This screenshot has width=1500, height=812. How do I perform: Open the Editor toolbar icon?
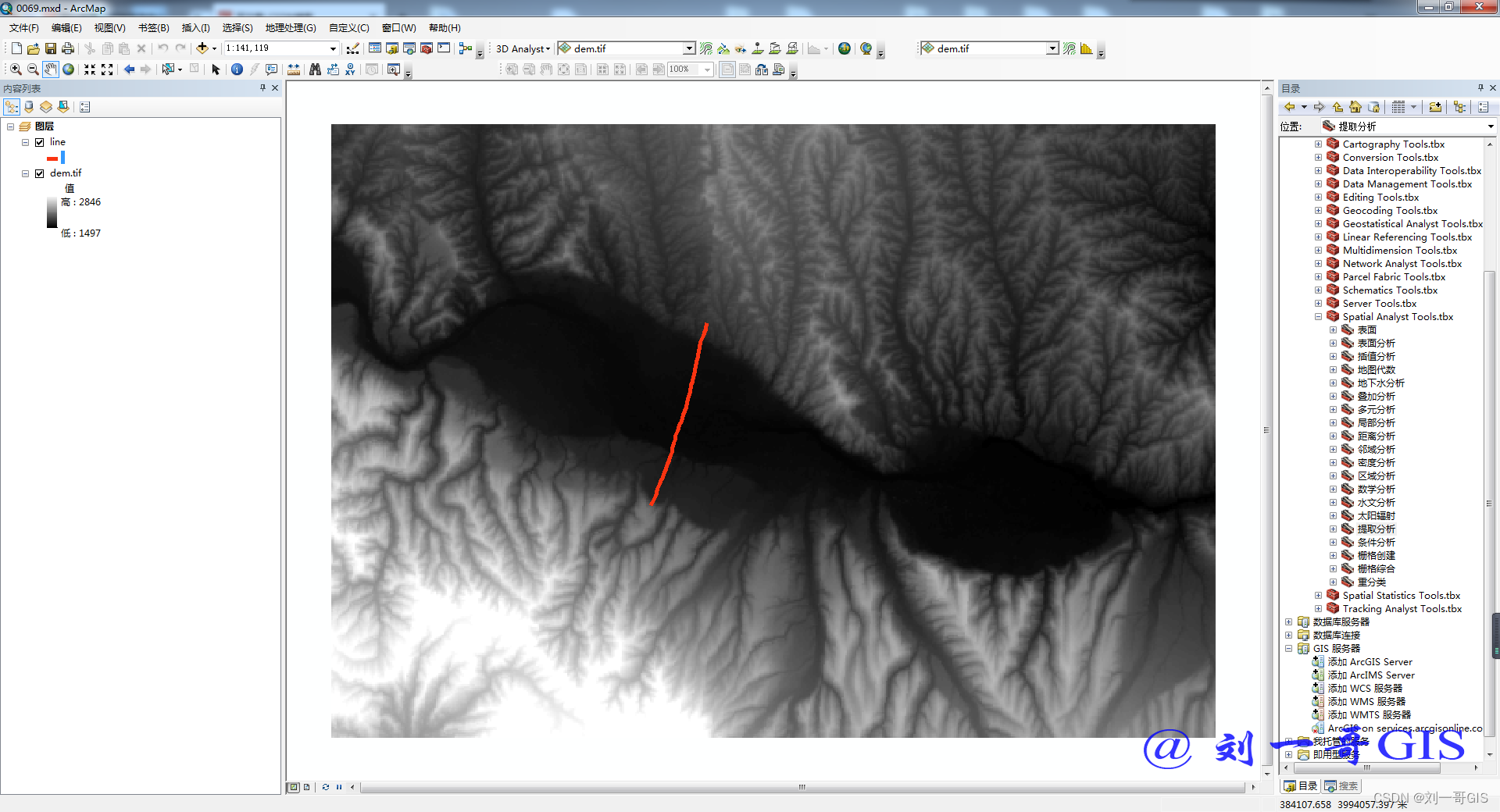pos(352,48)
